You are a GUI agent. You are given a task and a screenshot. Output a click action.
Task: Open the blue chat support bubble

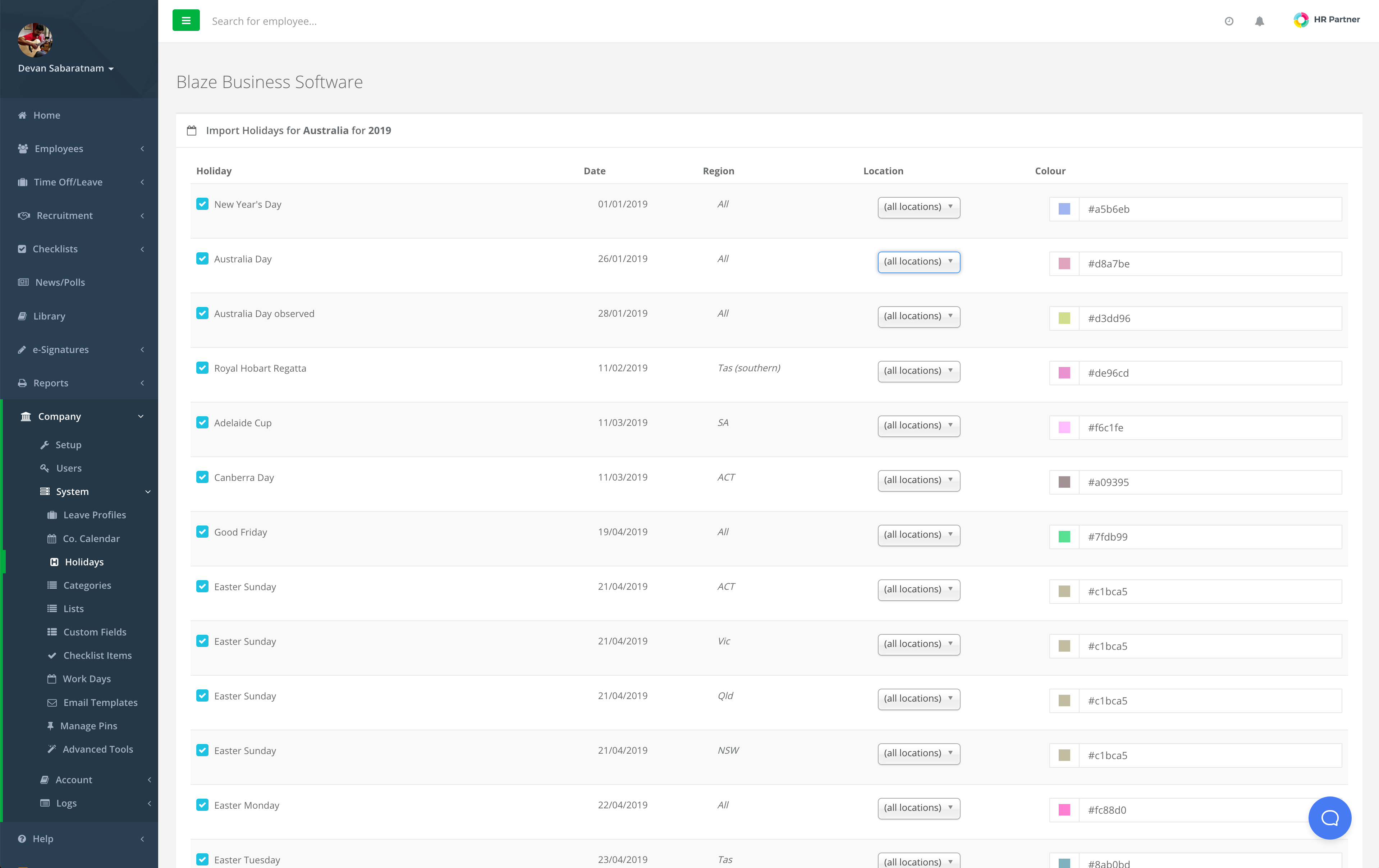pos(1329,818)
